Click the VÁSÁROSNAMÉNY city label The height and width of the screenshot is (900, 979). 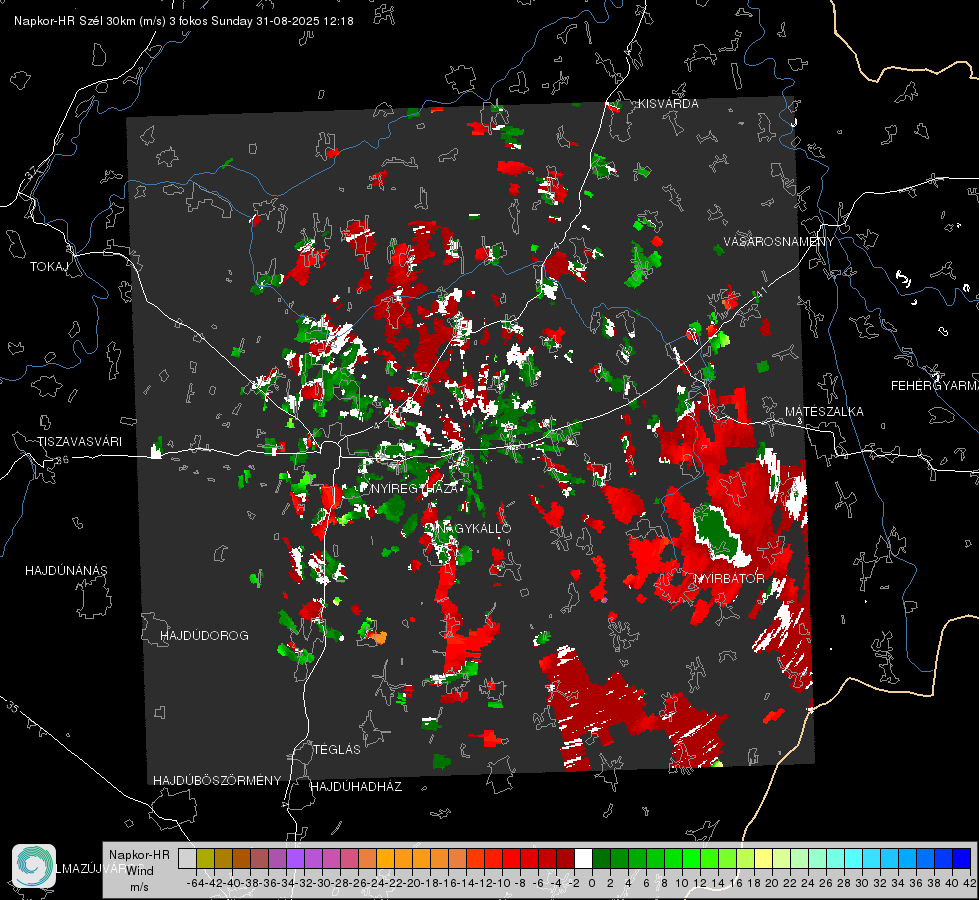[x=779, y=242]
